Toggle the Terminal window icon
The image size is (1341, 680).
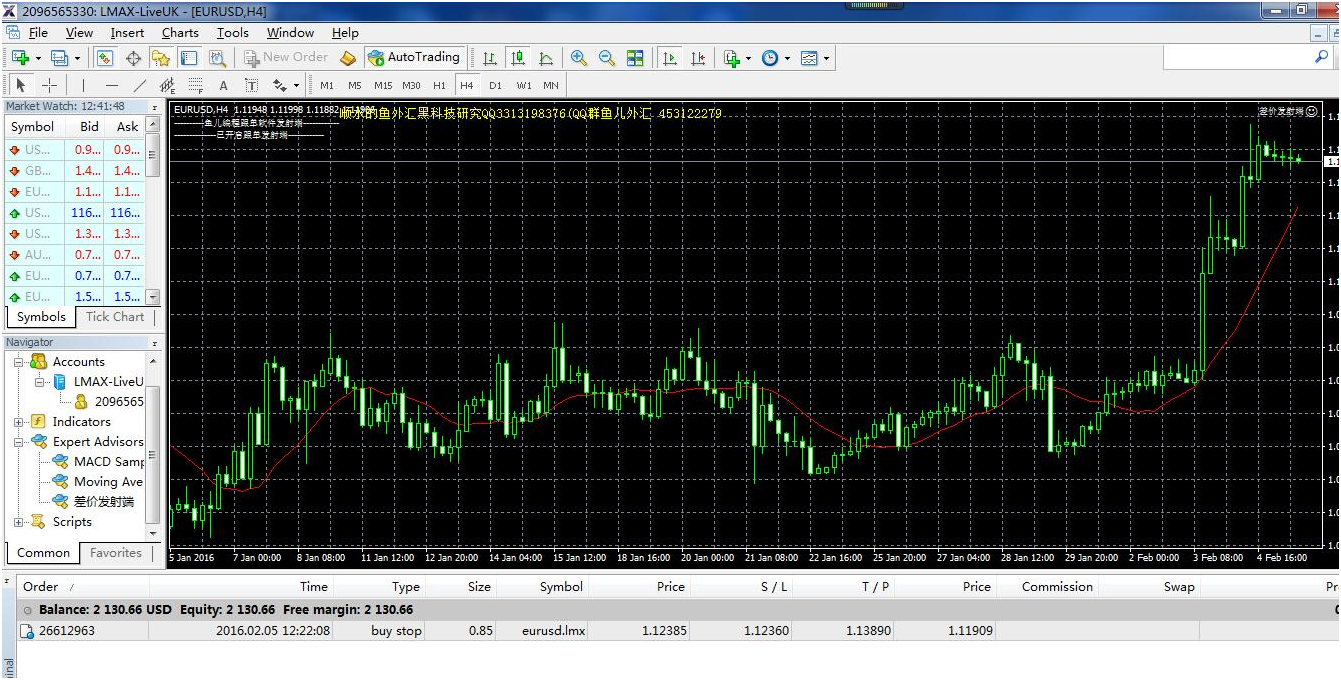point(189,58)
